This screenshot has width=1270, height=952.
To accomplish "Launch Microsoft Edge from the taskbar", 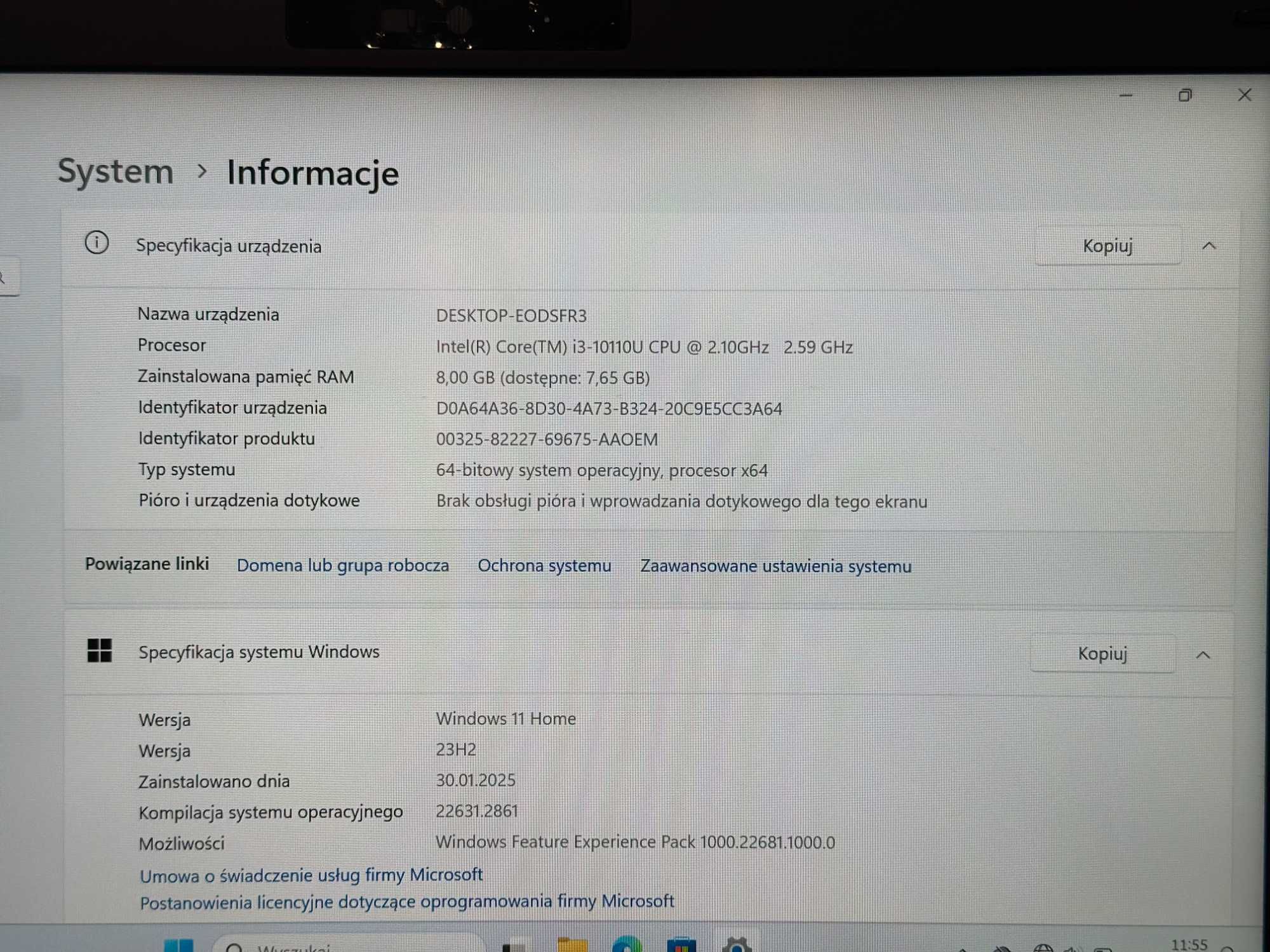I will [627, 946].
